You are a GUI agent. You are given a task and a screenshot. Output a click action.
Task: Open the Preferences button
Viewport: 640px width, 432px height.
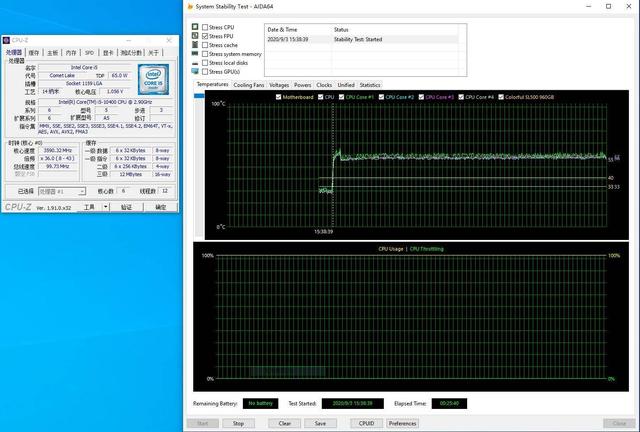[402, 423]
